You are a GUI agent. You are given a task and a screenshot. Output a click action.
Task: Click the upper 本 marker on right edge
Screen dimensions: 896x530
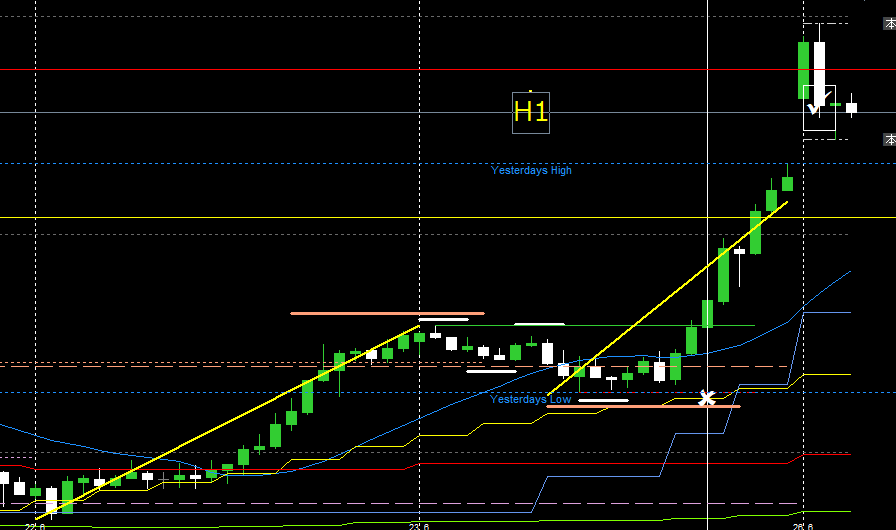click(889, 23)
